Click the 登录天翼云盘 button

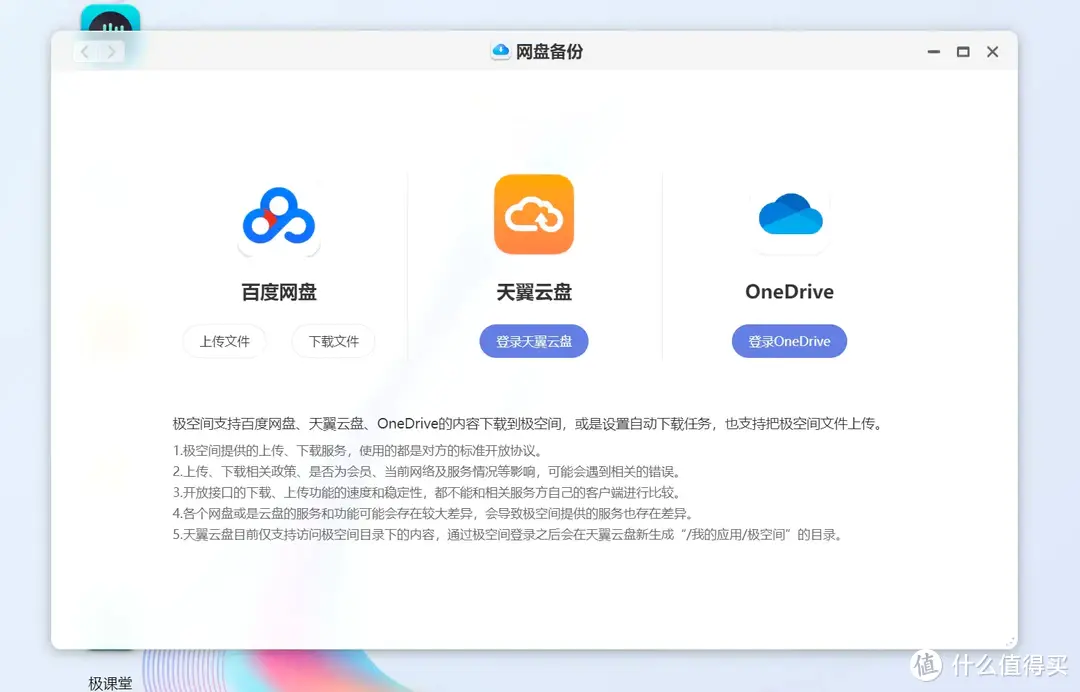(x=534, y=341)
